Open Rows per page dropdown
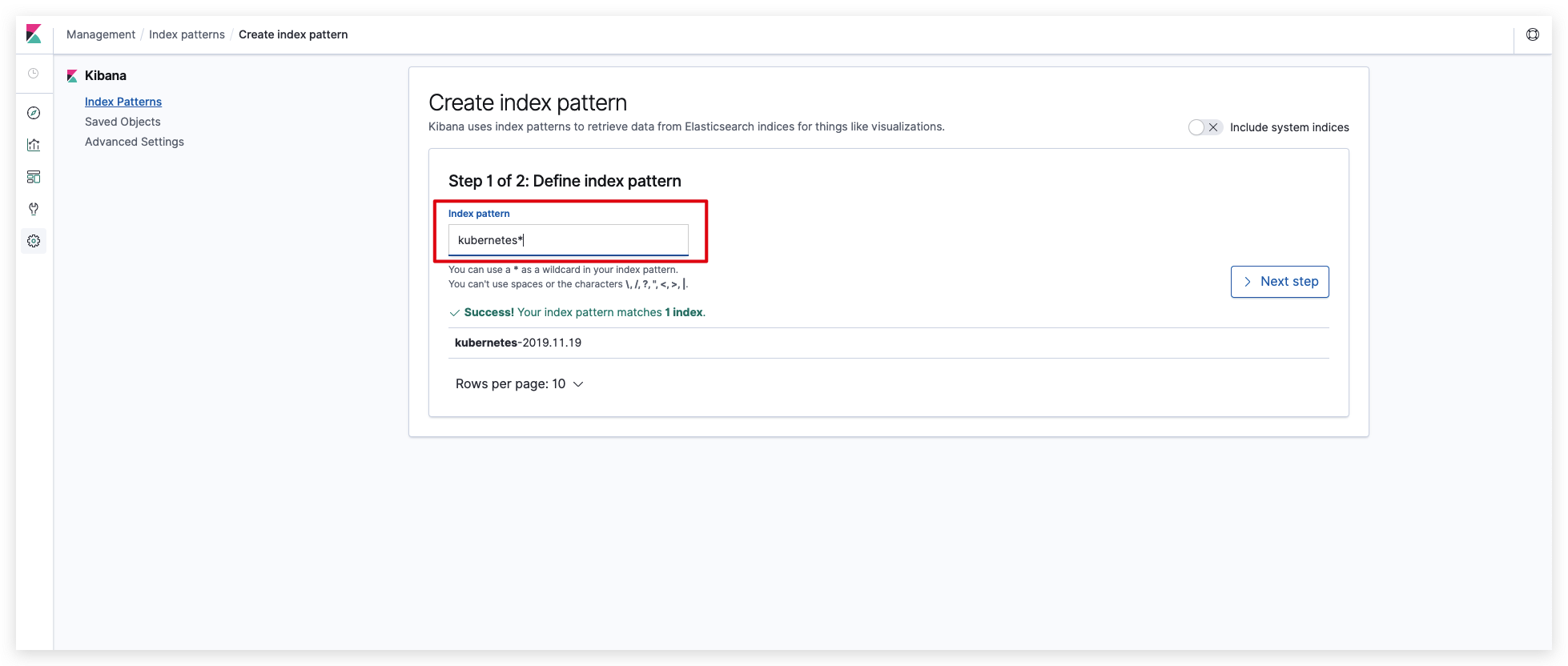 click(520, 384)
